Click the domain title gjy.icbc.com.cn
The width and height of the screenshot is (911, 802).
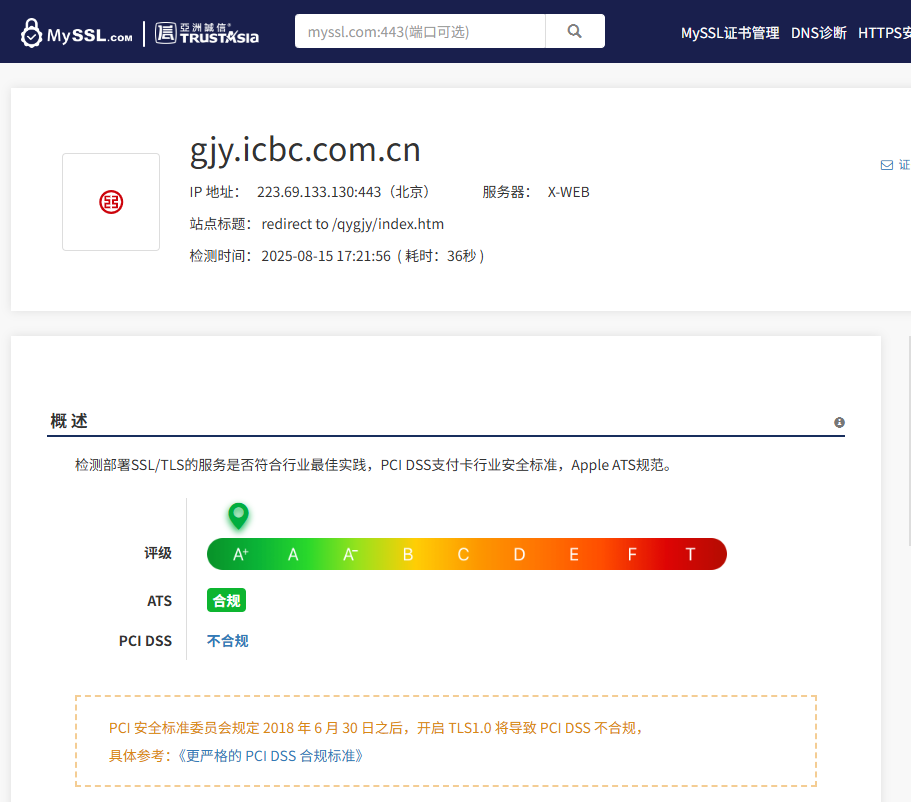305,151
